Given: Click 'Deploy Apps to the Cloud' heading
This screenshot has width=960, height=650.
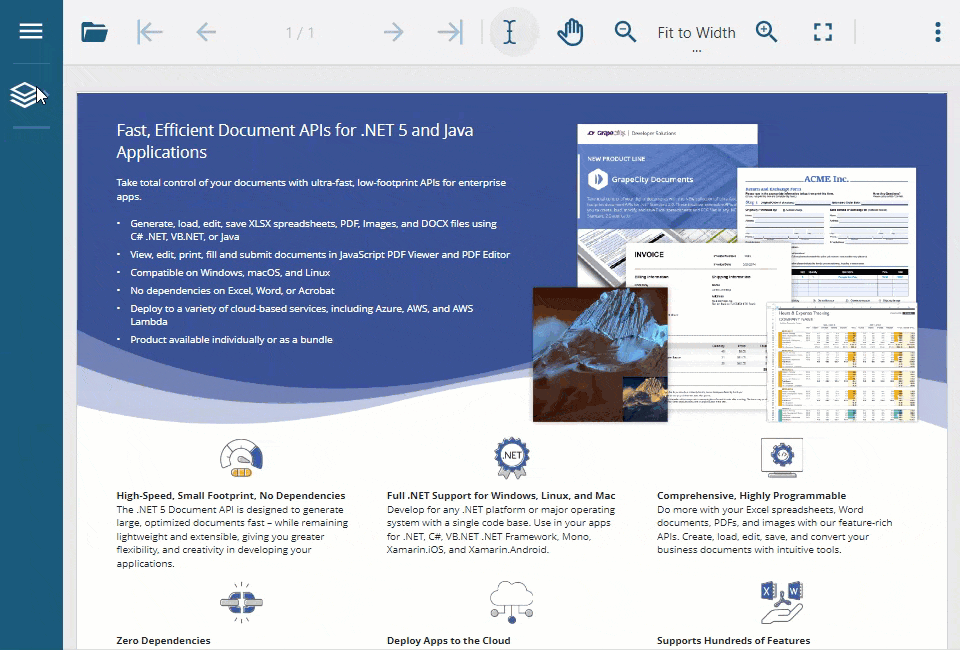Looking at the screenshot, I should tap(448, 640).
